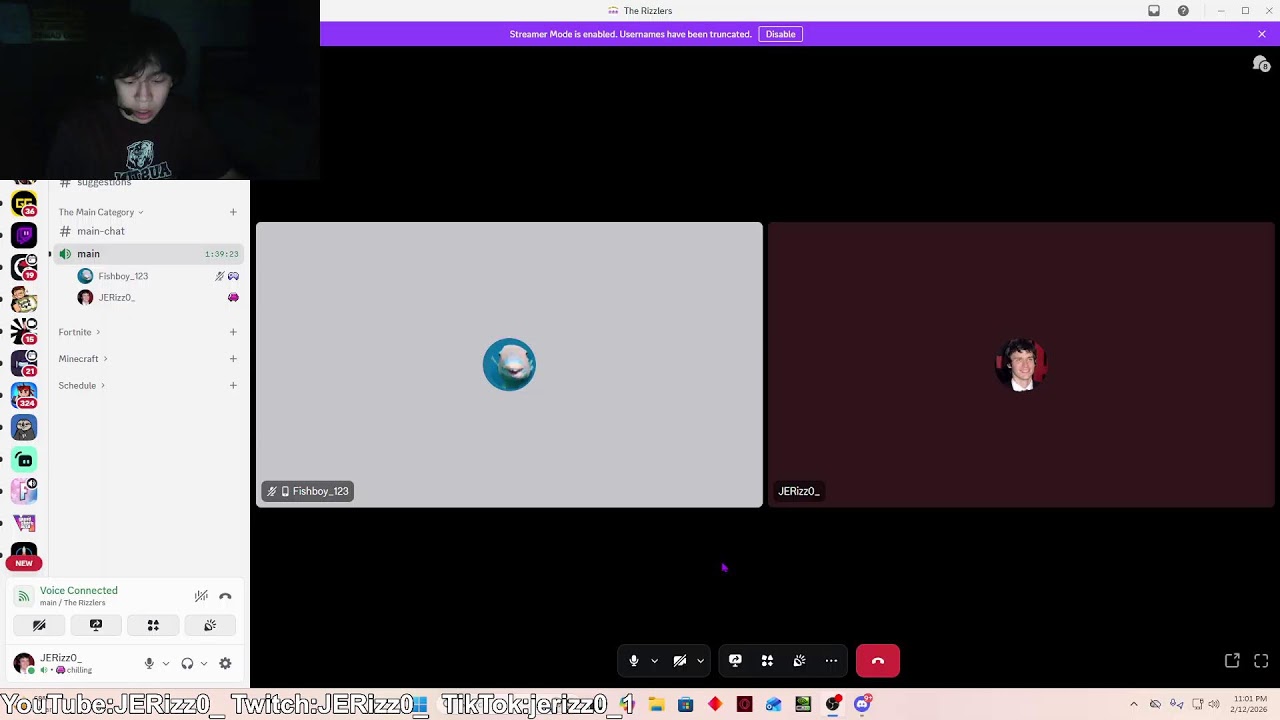Open Opera GX on the taskbar
This screenshot has width=1280, height=720.
click(x=744, y=705)
